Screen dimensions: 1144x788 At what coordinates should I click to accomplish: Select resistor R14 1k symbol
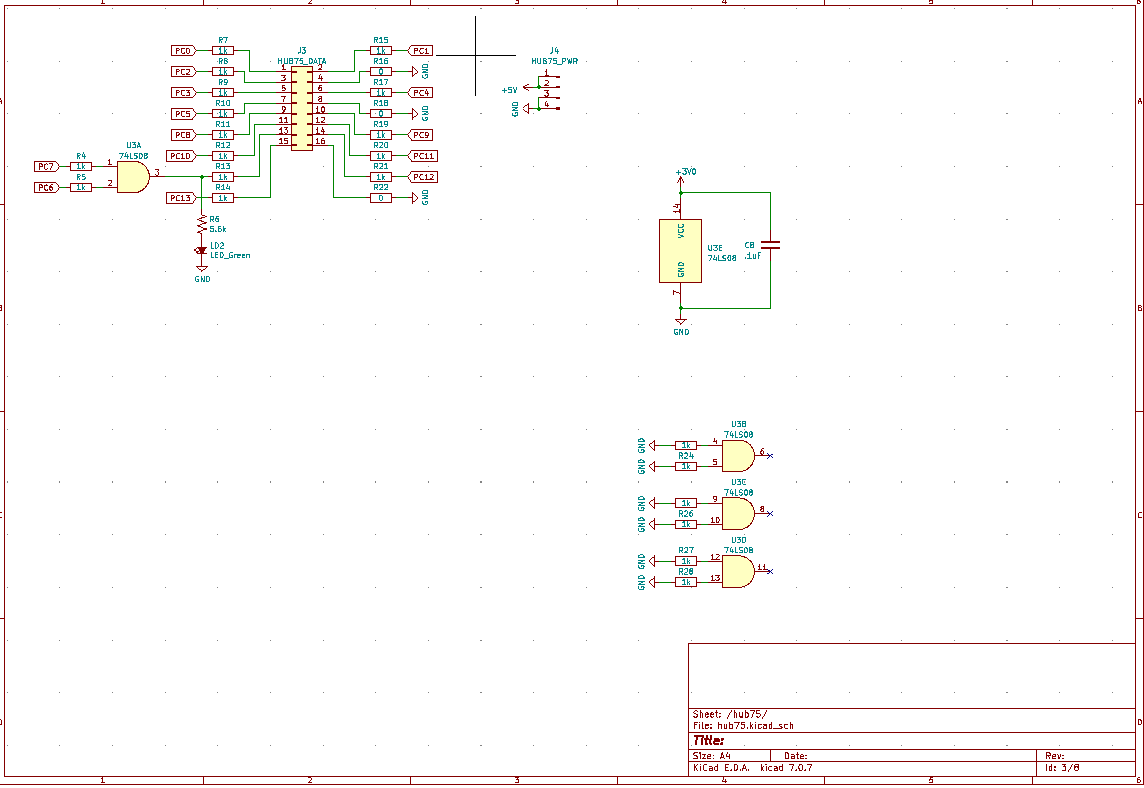tap(223, 198)
